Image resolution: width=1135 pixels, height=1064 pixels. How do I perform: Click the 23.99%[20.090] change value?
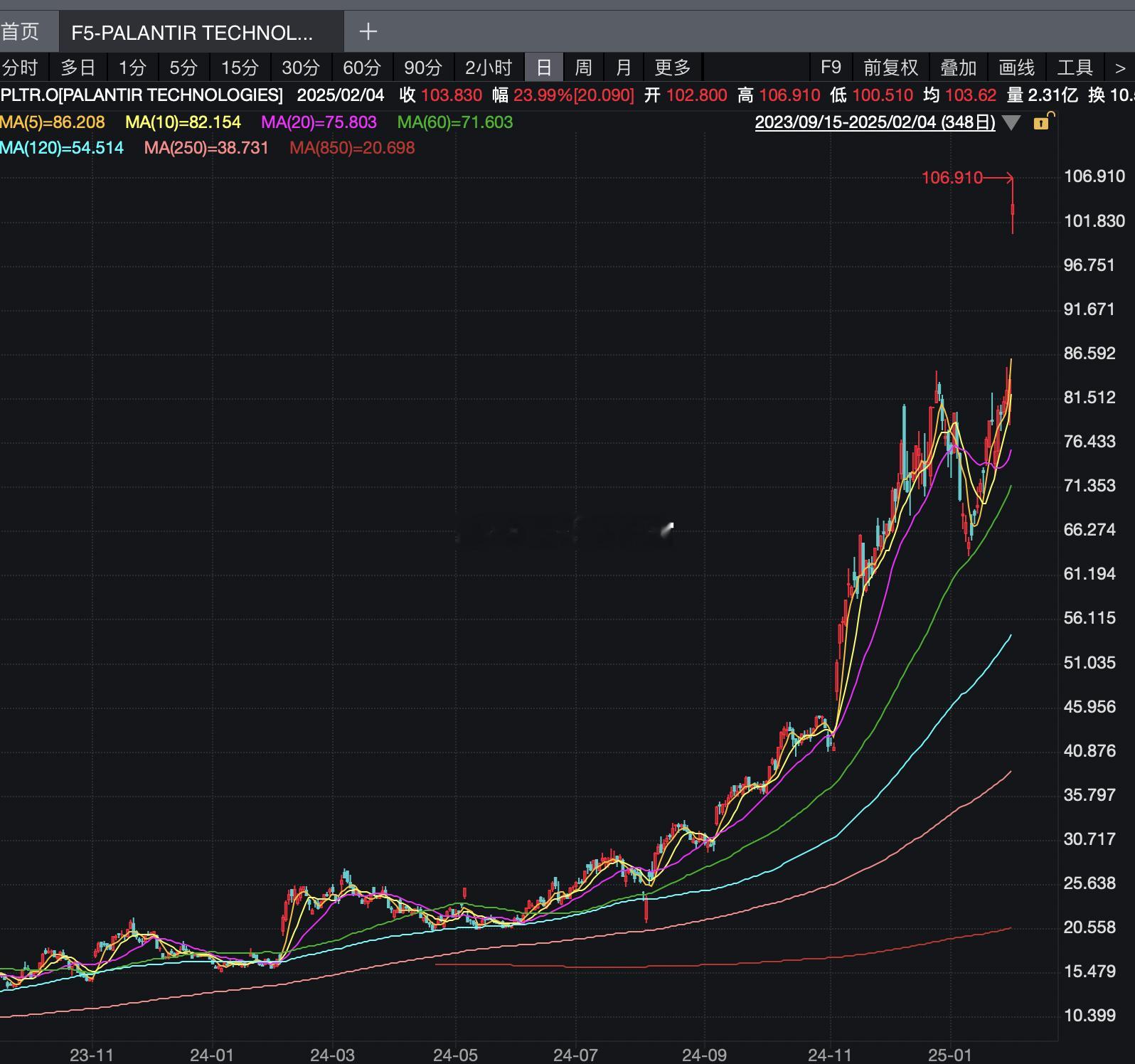click(x=573, y=95)
